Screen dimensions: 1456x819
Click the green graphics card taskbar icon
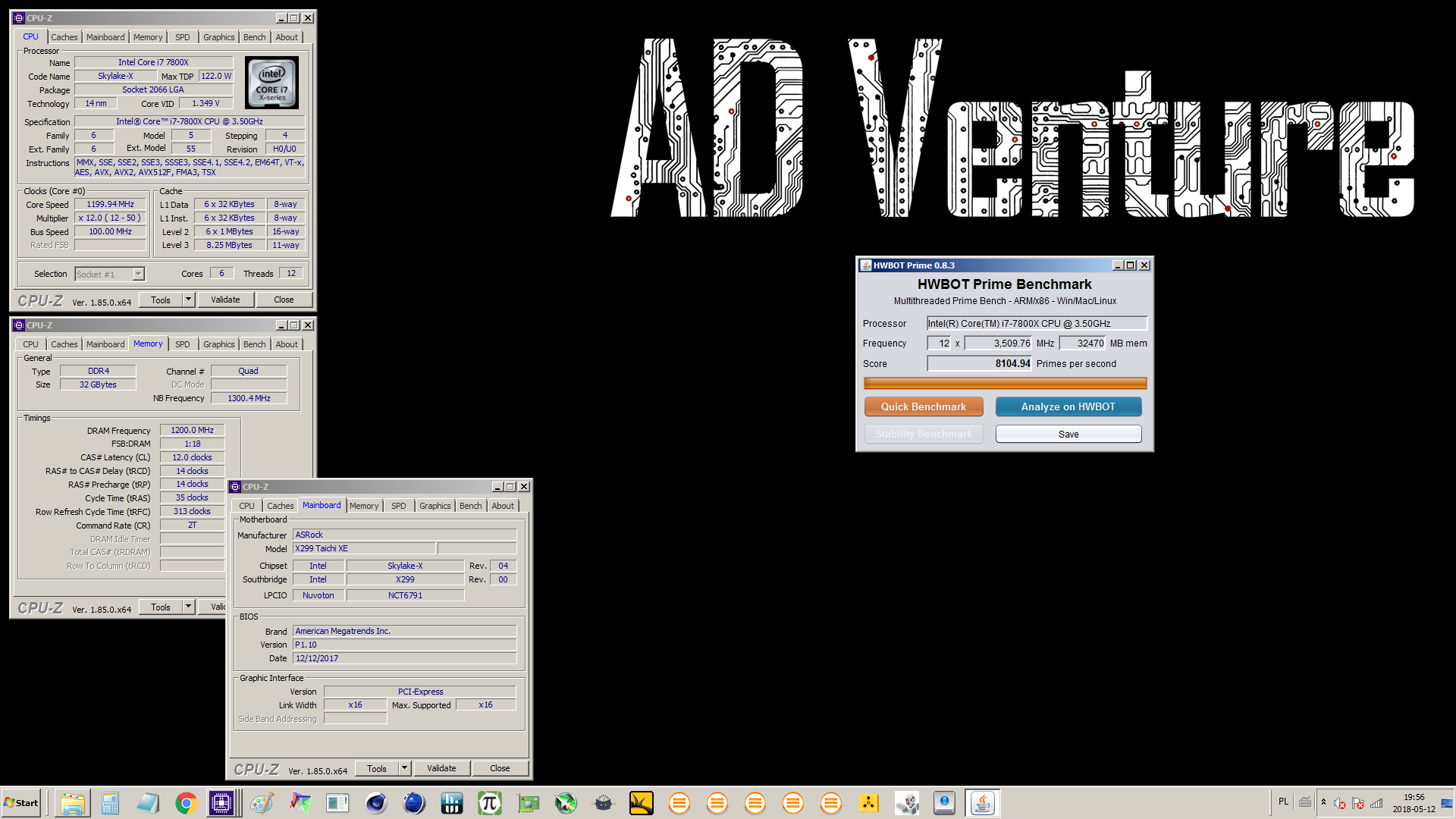click(x=527, y=803)
